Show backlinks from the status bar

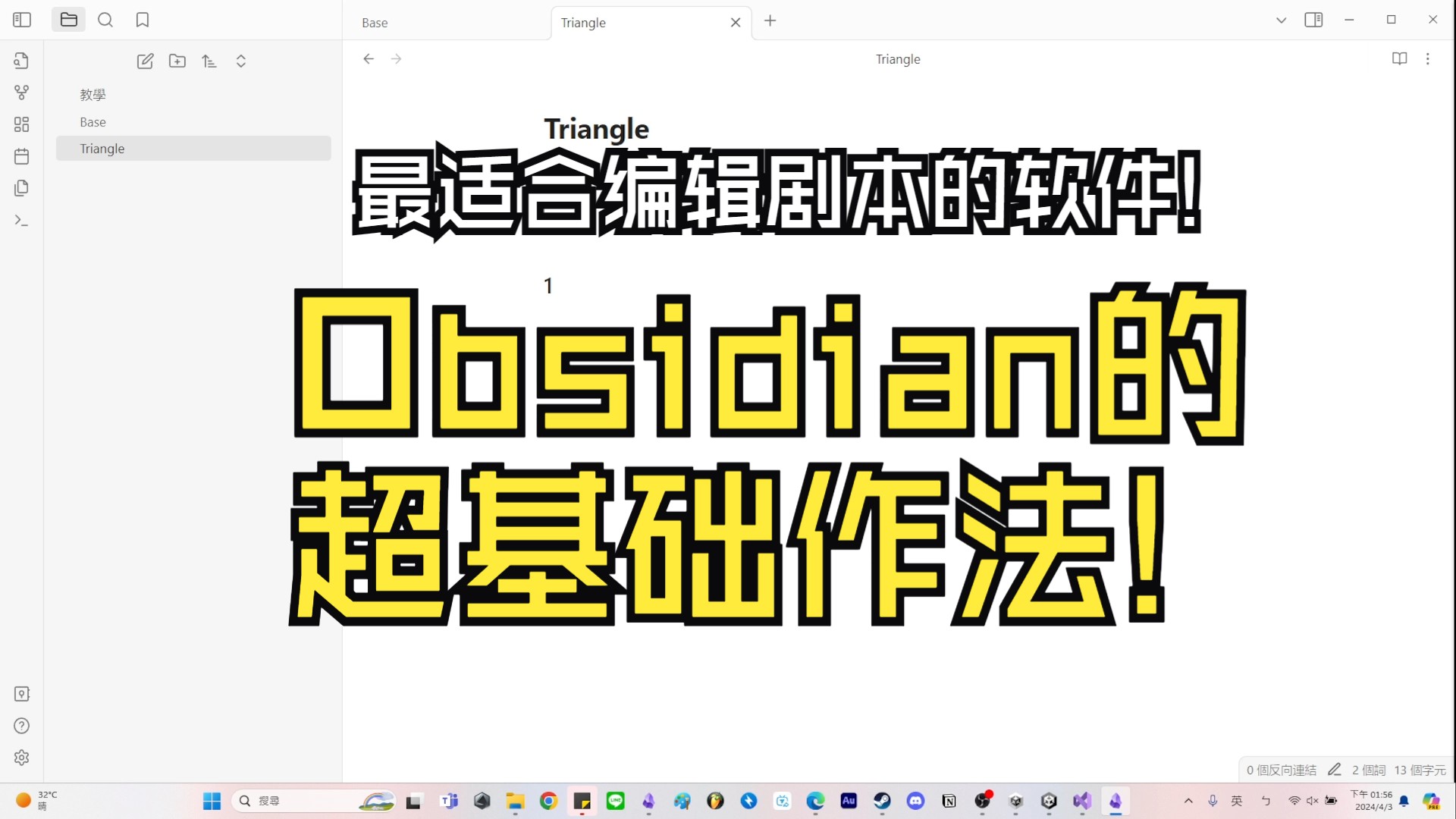click(x=1282, y=770)
